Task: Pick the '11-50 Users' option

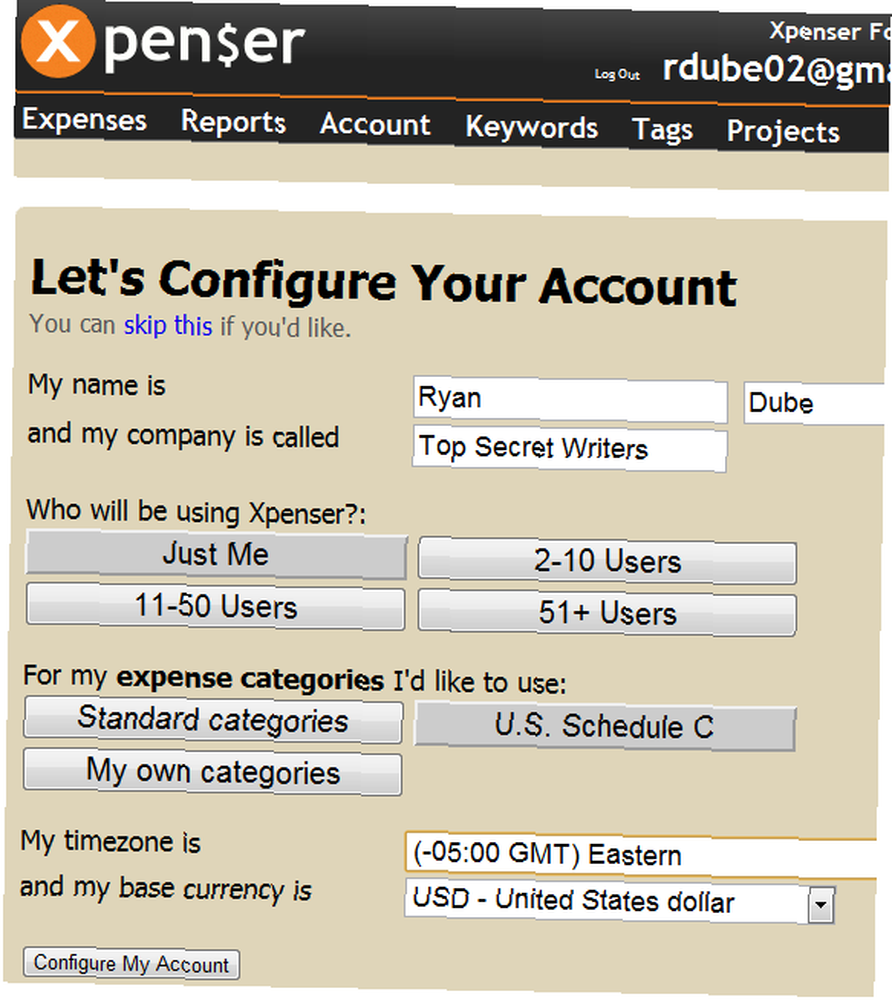Action: pyautogui.click(x=216, y=607)
